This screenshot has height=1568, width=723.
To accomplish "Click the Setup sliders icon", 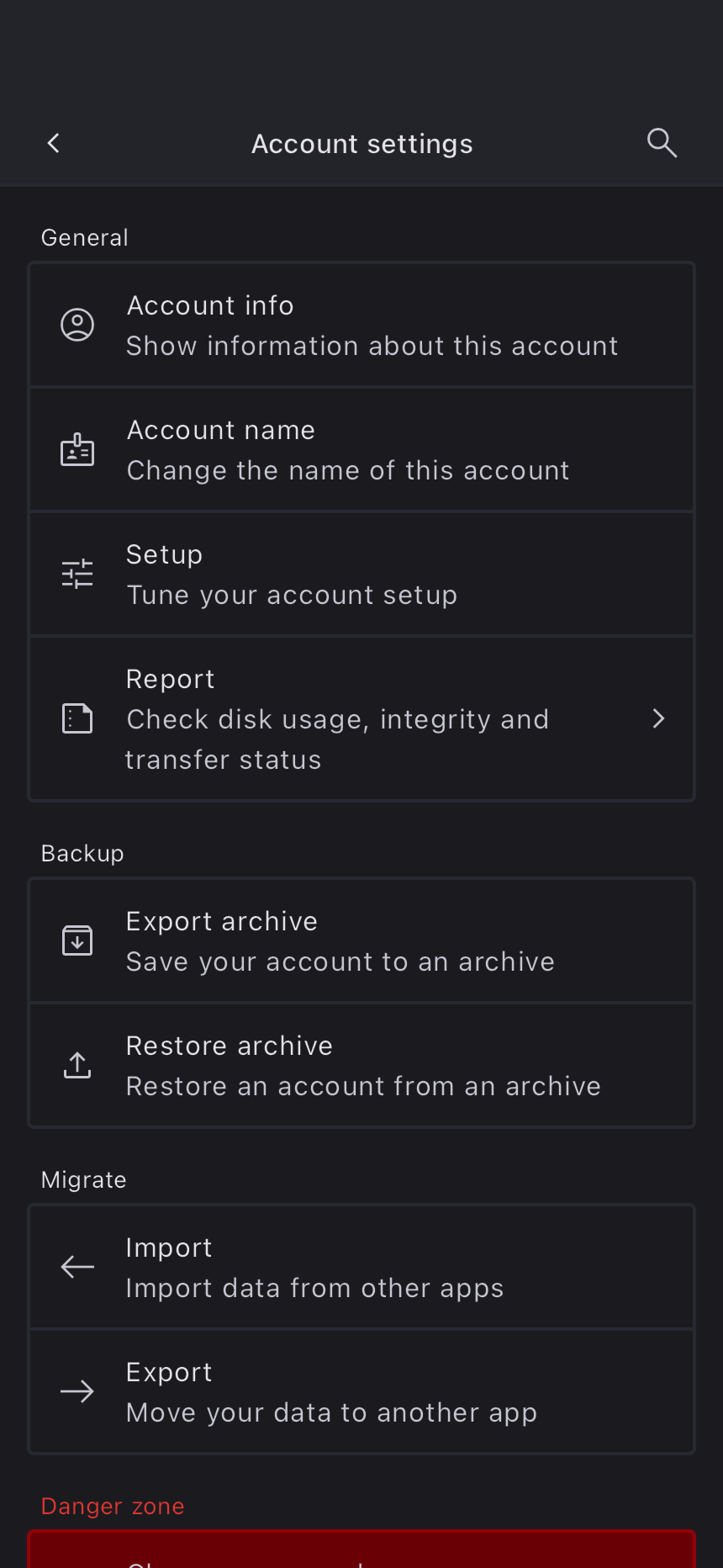I will 77,574.
